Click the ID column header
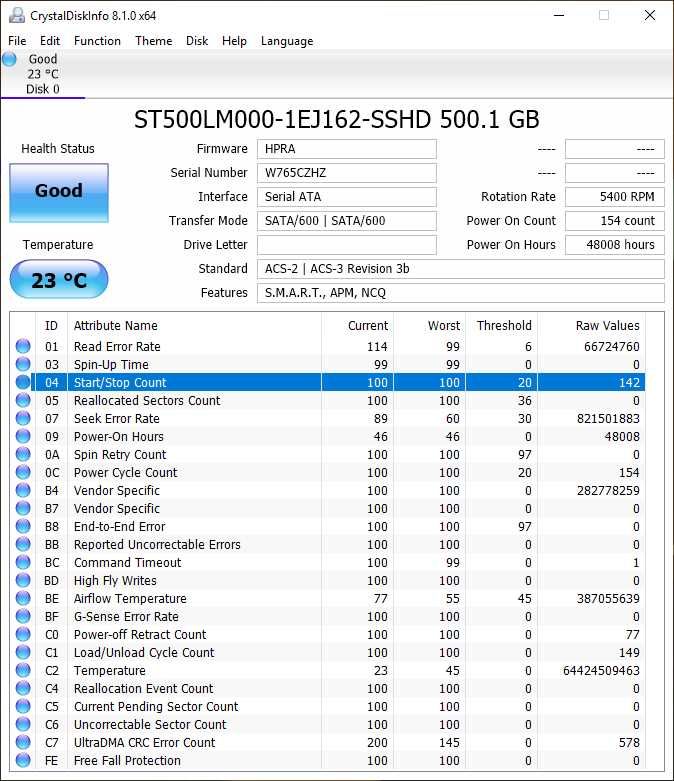 (51, 325)
